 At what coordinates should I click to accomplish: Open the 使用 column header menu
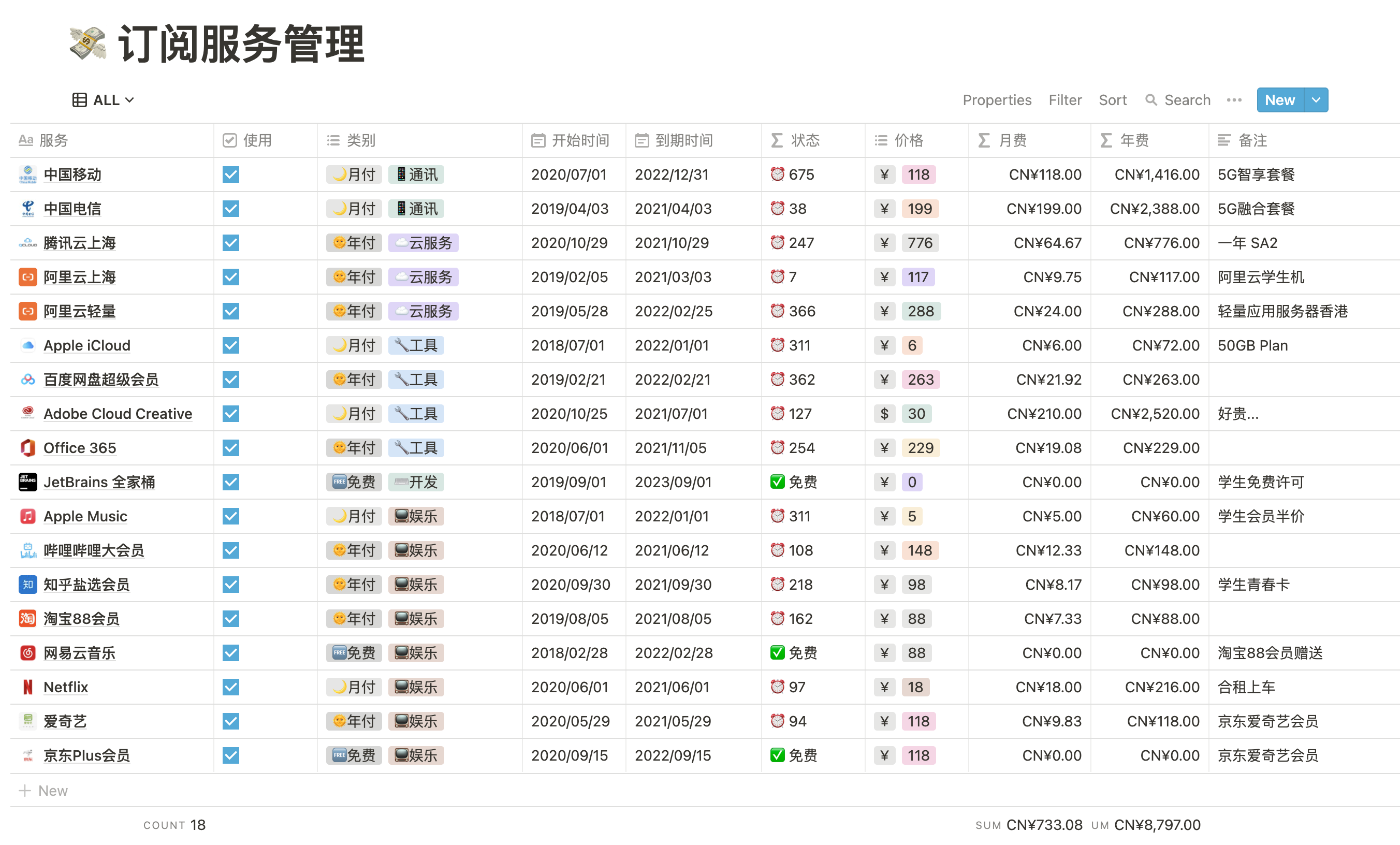tap(265, 140)
